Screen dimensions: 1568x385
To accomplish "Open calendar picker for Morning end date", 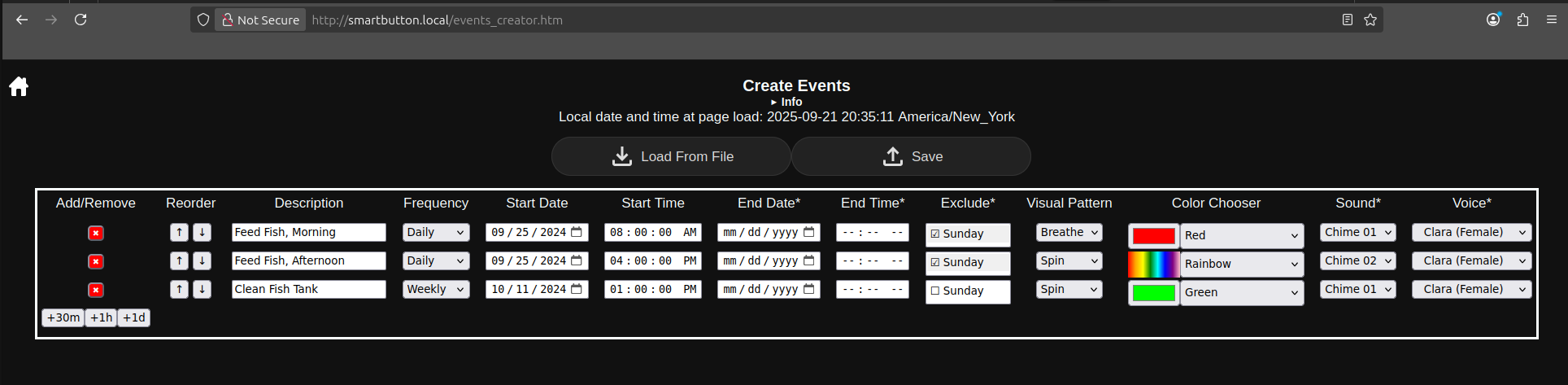I will tap(809, 232).
